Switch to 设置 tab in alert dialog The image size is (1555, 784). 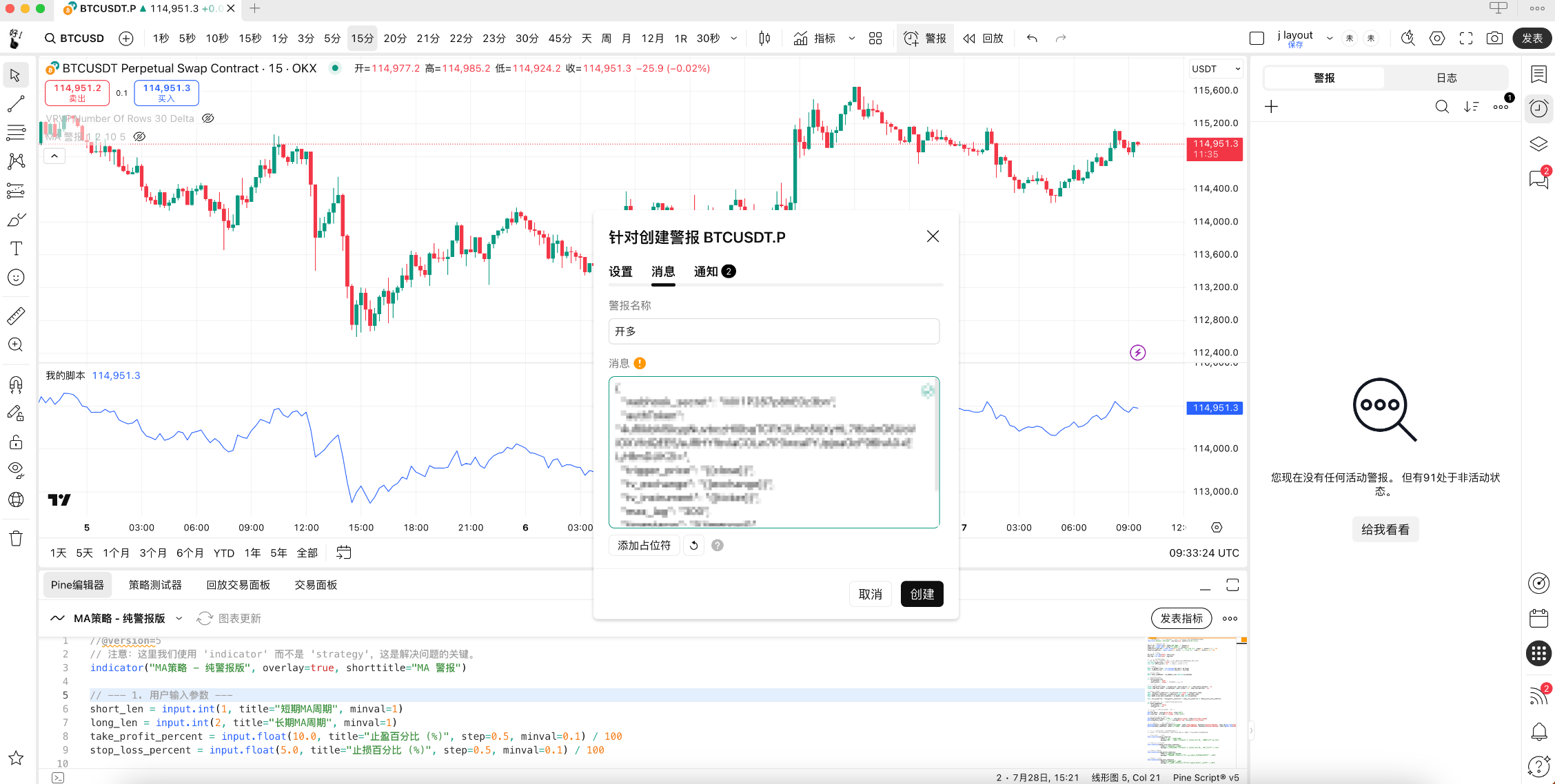tap(620, 271)
